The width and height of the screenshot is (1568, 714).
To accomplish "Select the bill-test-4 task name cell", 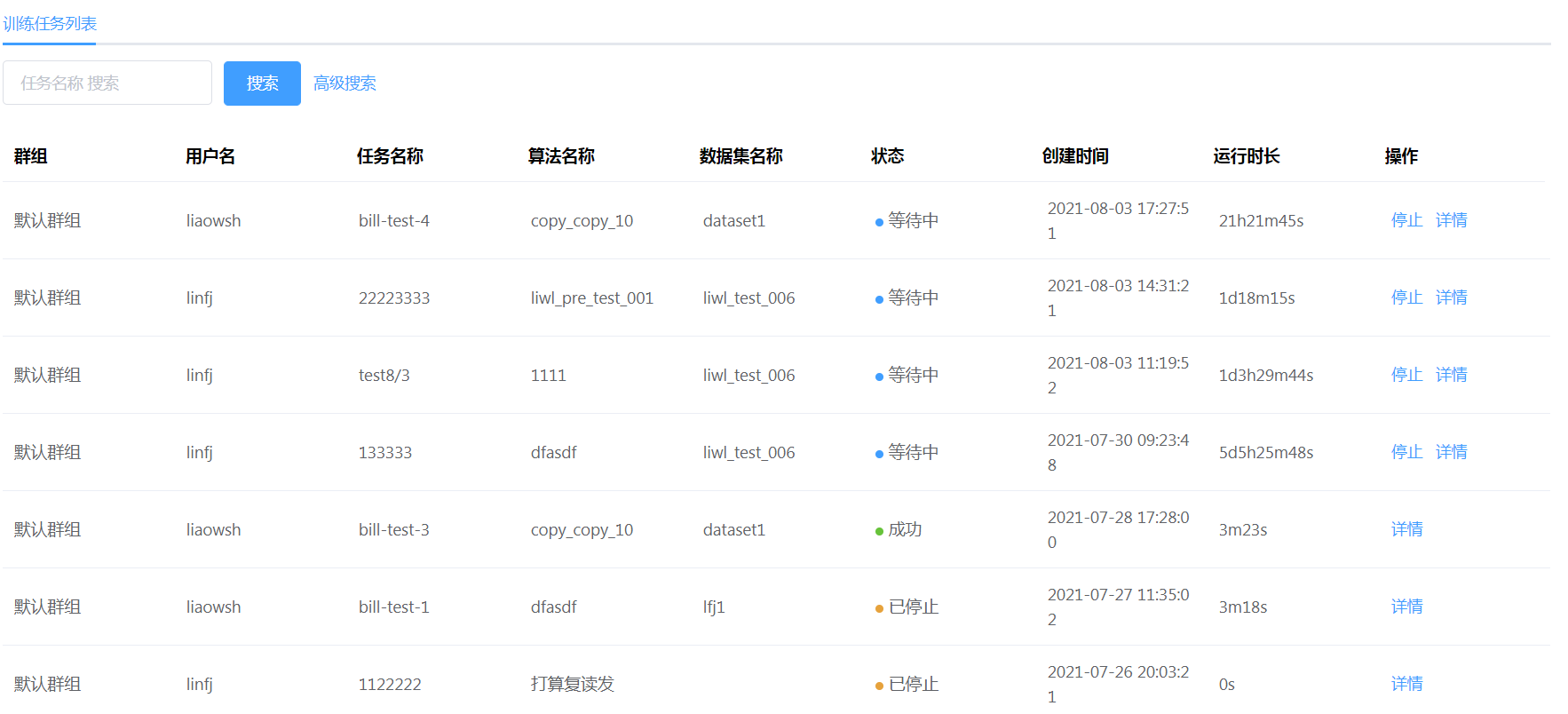I will click(394, 220).
